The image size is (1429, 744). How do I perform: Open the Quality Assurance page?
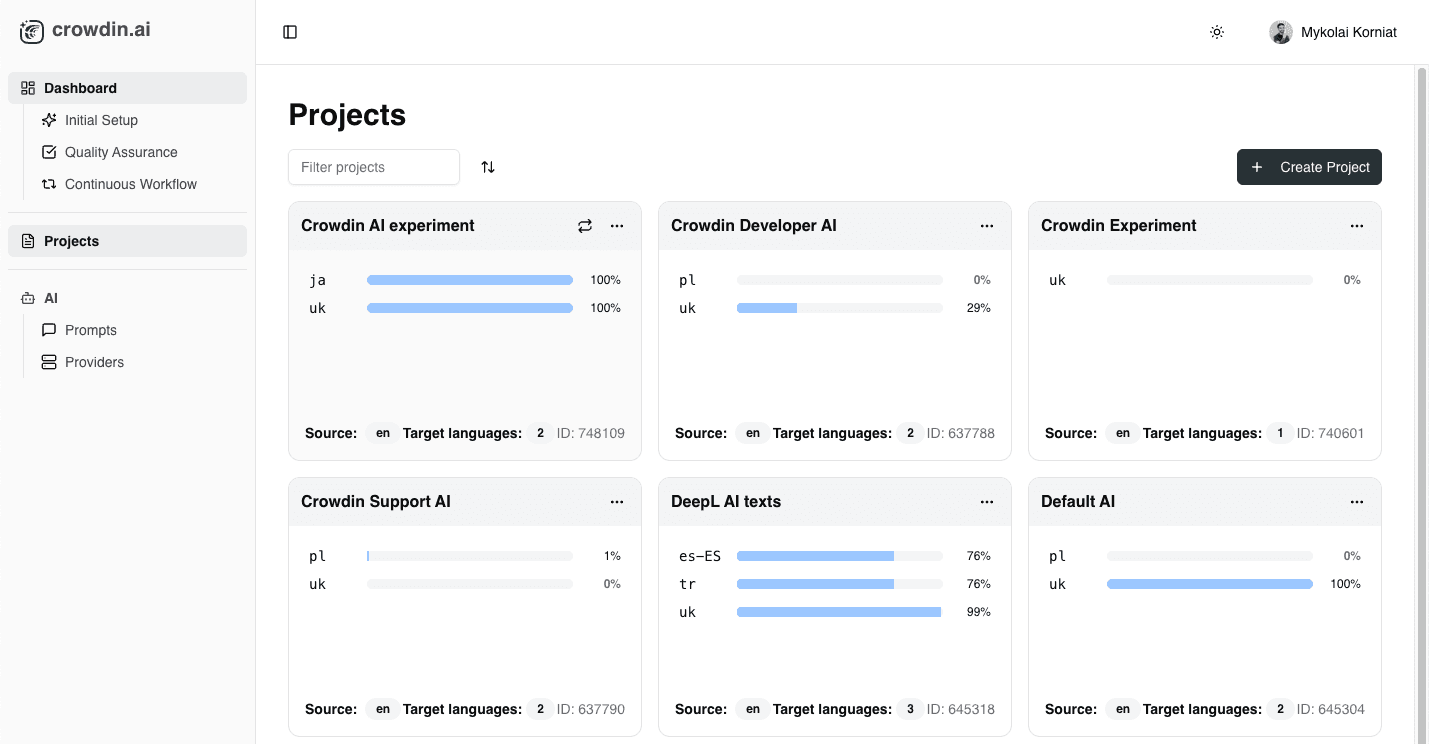(120, 152)
